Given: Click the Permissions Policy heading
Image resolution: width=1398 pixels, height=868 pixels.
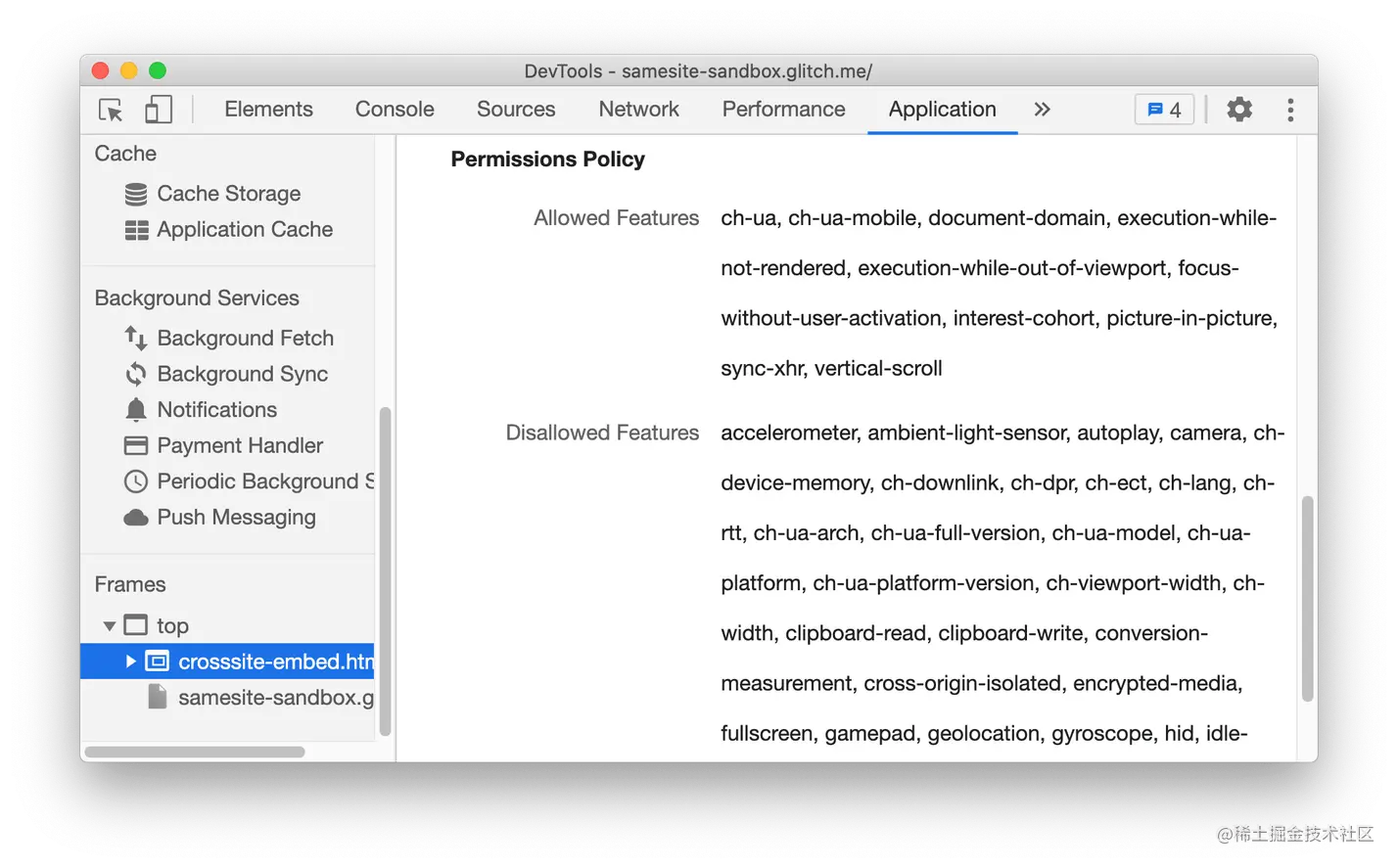Looking at the screenshot, I should (x=547, y=160).
